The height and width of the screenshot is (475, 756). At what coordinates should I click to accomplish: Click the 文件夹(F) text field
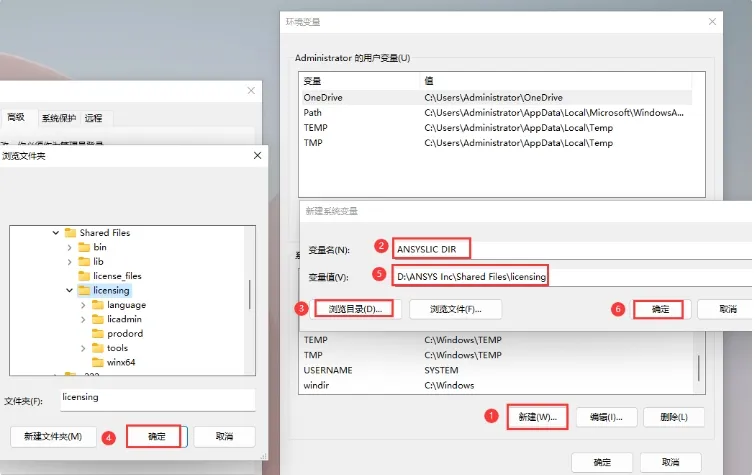point(158,400)
